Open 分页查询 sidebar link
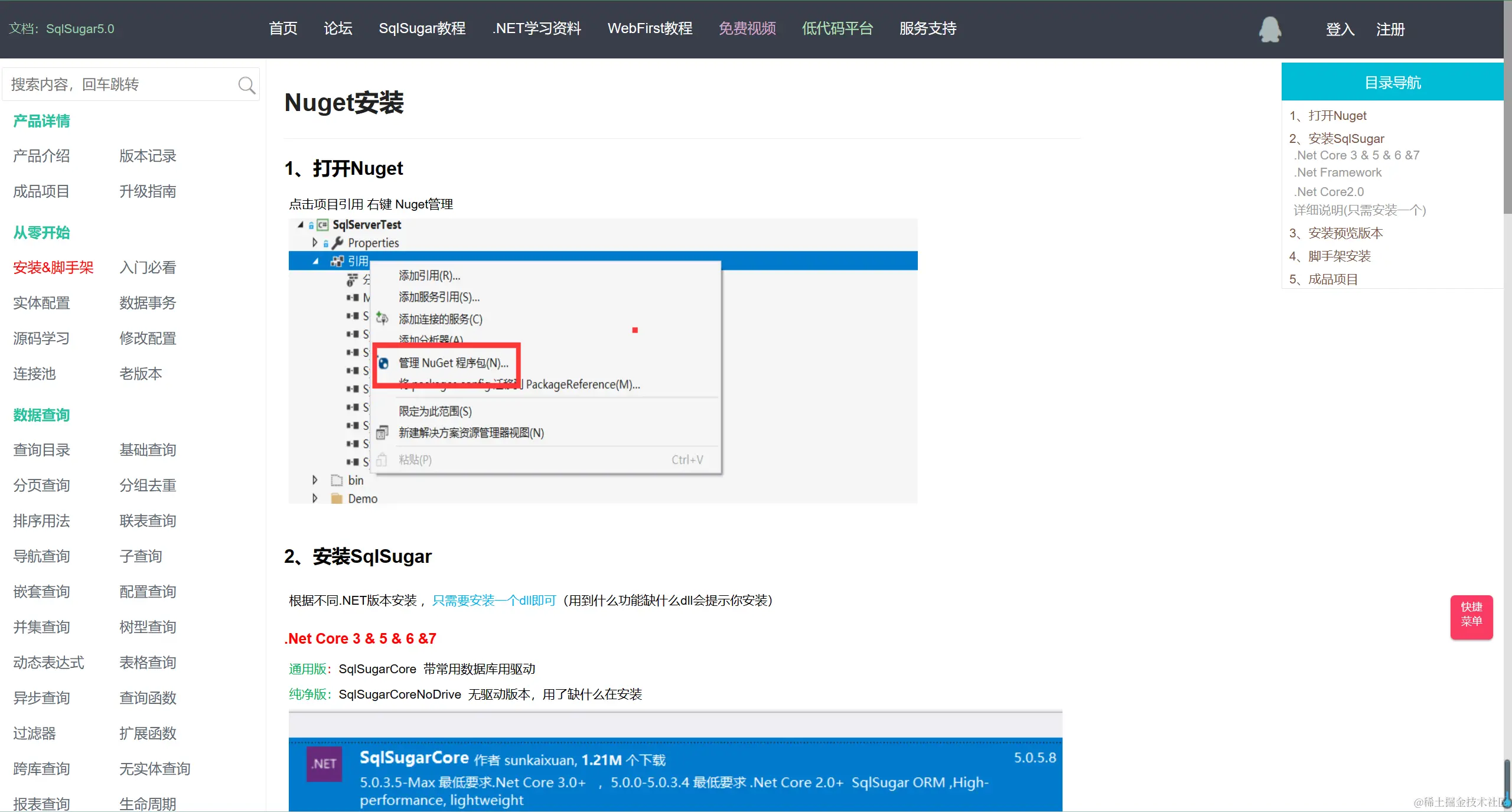Viewport: 1512px width, 812px height. point(41,485)
